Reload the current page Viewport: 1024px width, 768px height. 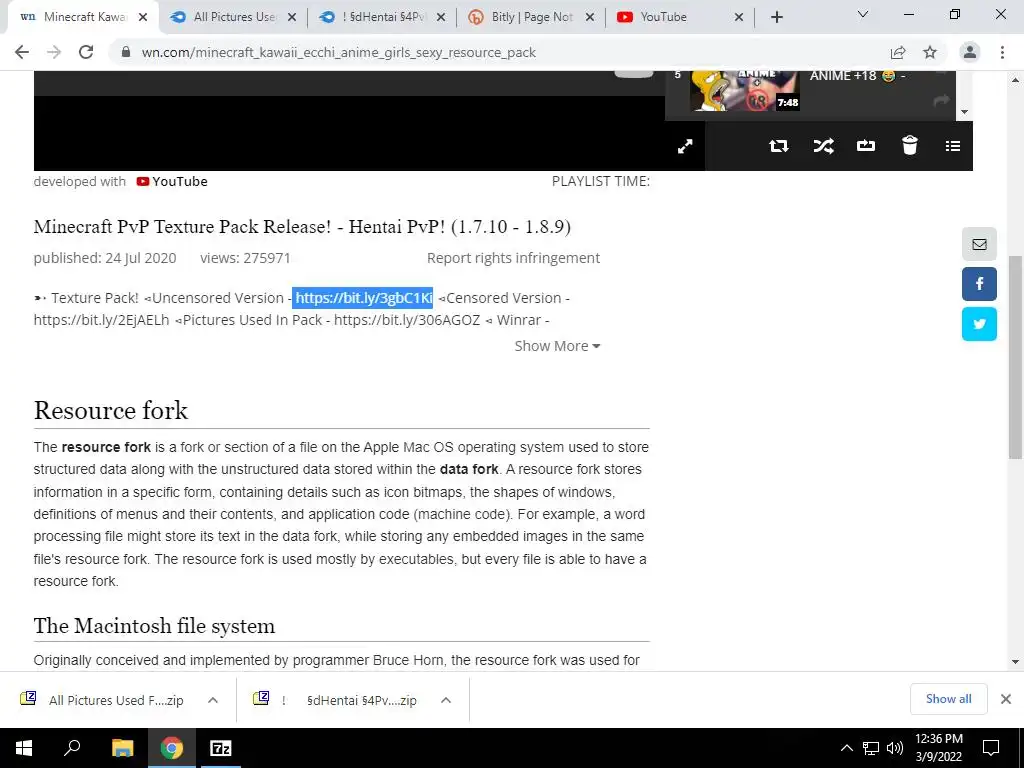click(x=86, y=52)
